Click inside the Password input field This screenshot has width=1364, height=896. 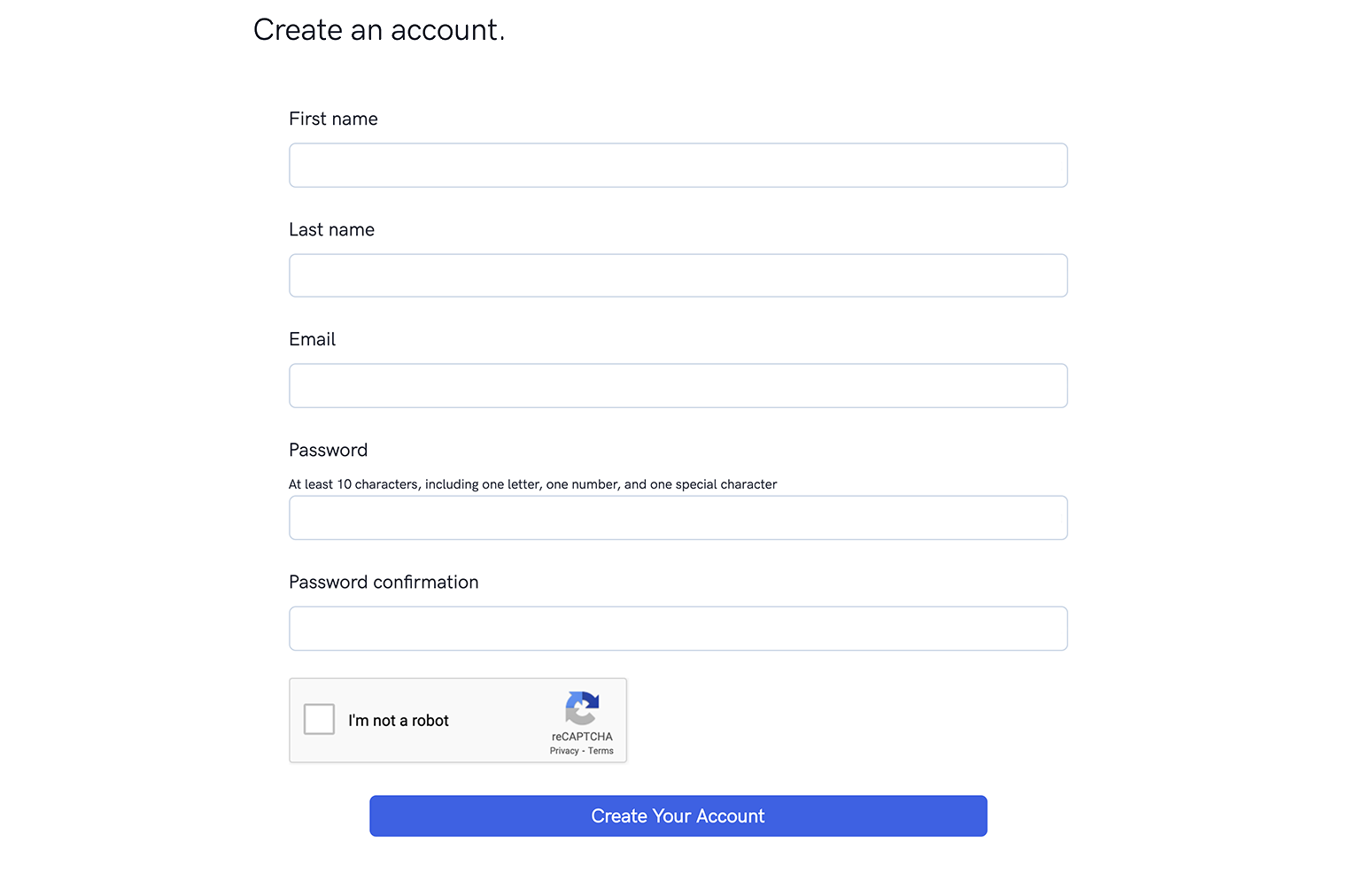[678, 517]
